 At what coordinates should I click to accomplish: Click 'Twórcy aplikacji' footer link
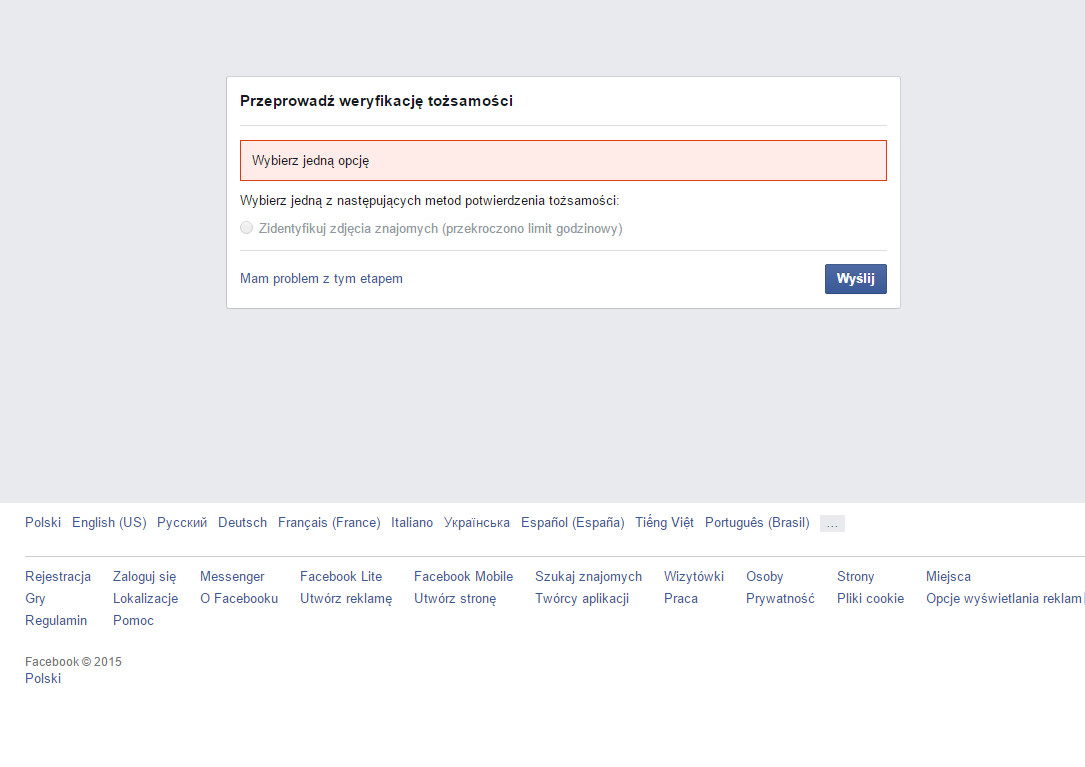tap(582, 599)
